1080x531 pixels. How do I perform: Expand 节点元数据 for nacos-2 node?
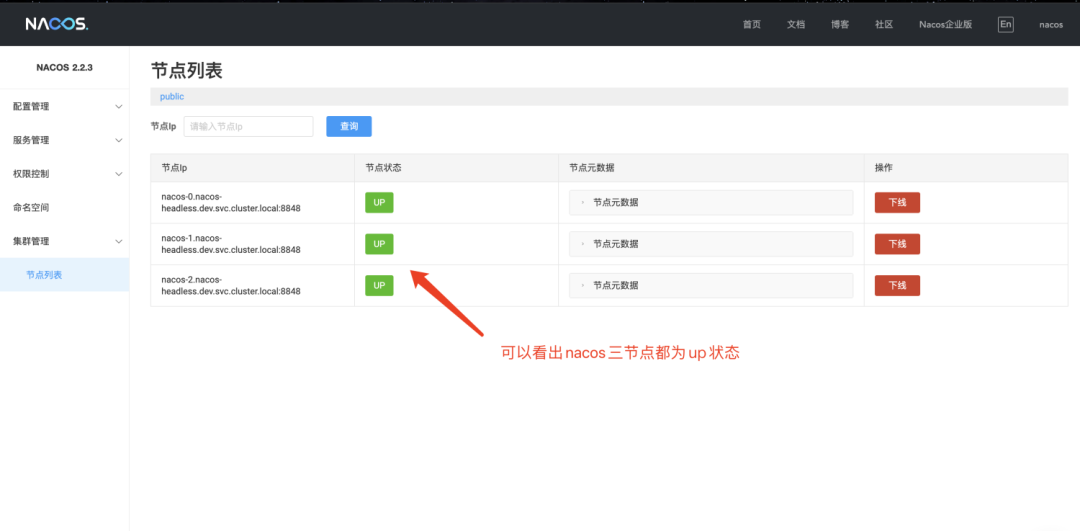711,286
